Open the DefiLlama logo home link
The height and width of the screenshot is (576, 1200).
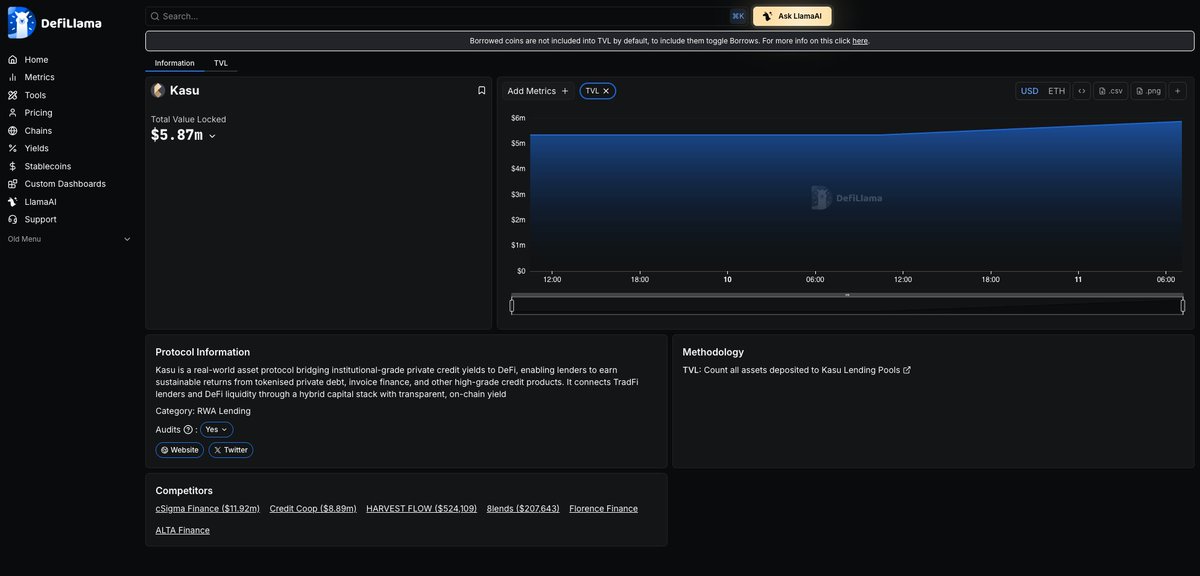click(x=55, y=22)
